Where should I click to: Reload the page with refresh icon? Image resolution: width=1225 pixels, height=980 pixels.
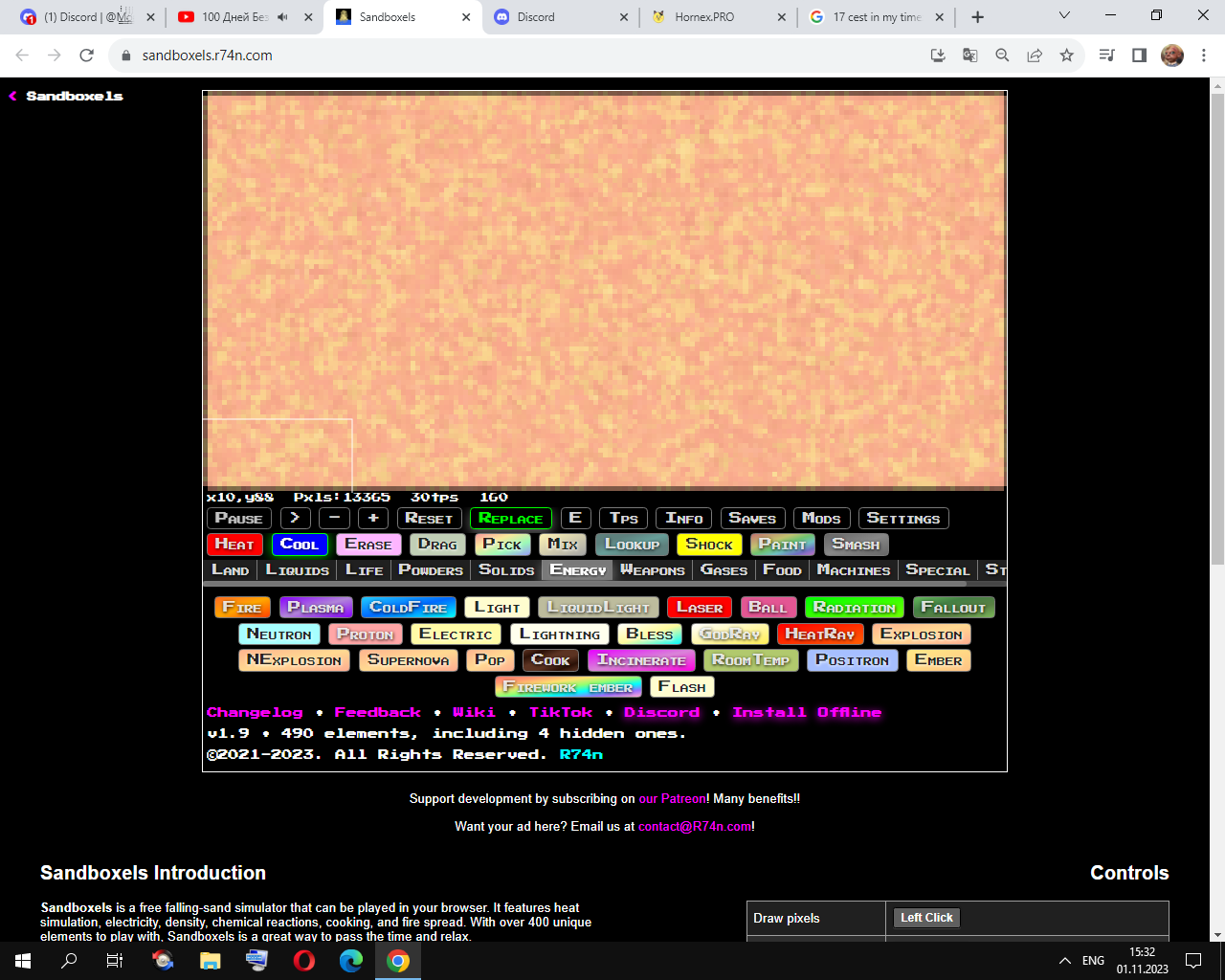86,56
